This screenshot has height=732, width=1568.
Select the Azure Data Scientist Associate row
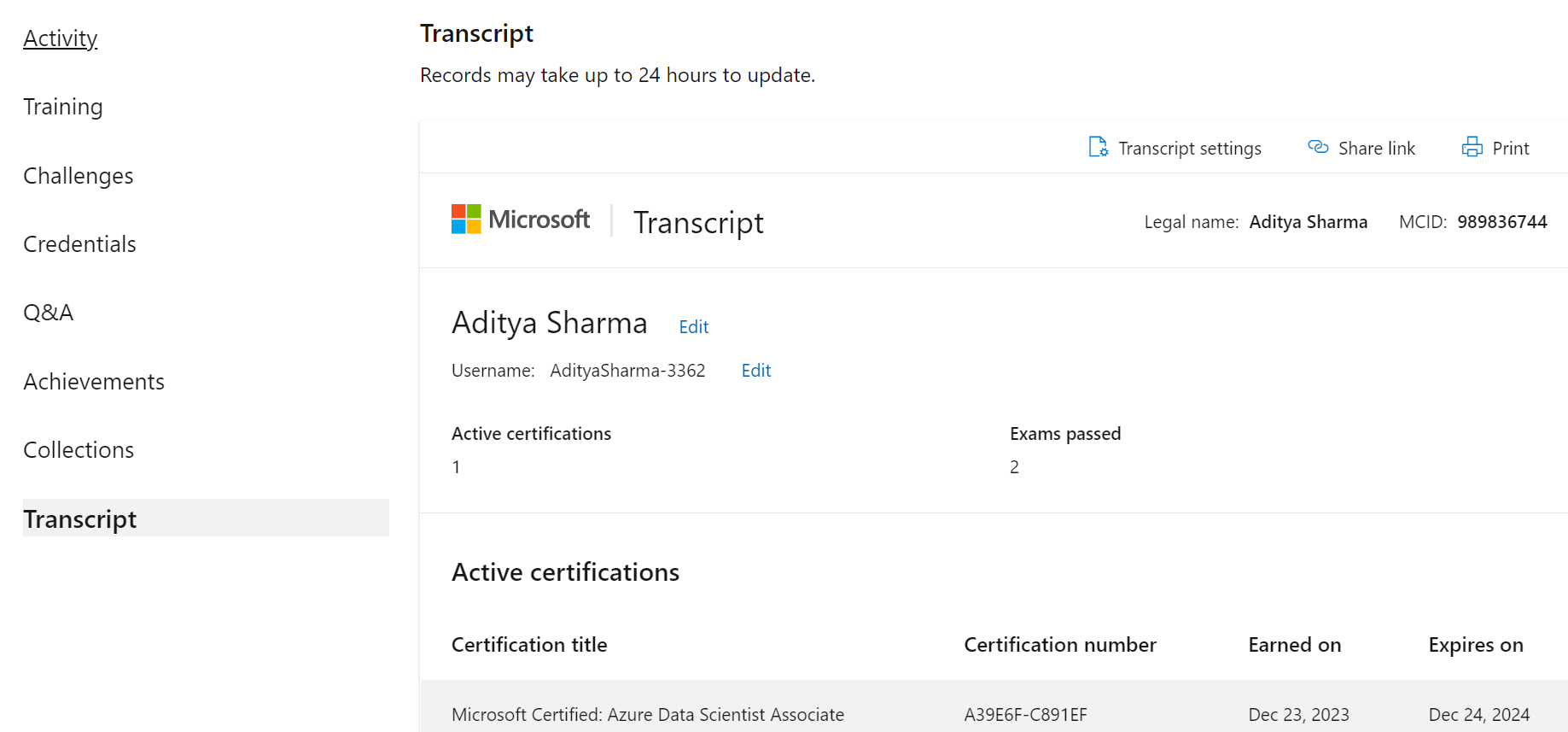click(647, 714)
